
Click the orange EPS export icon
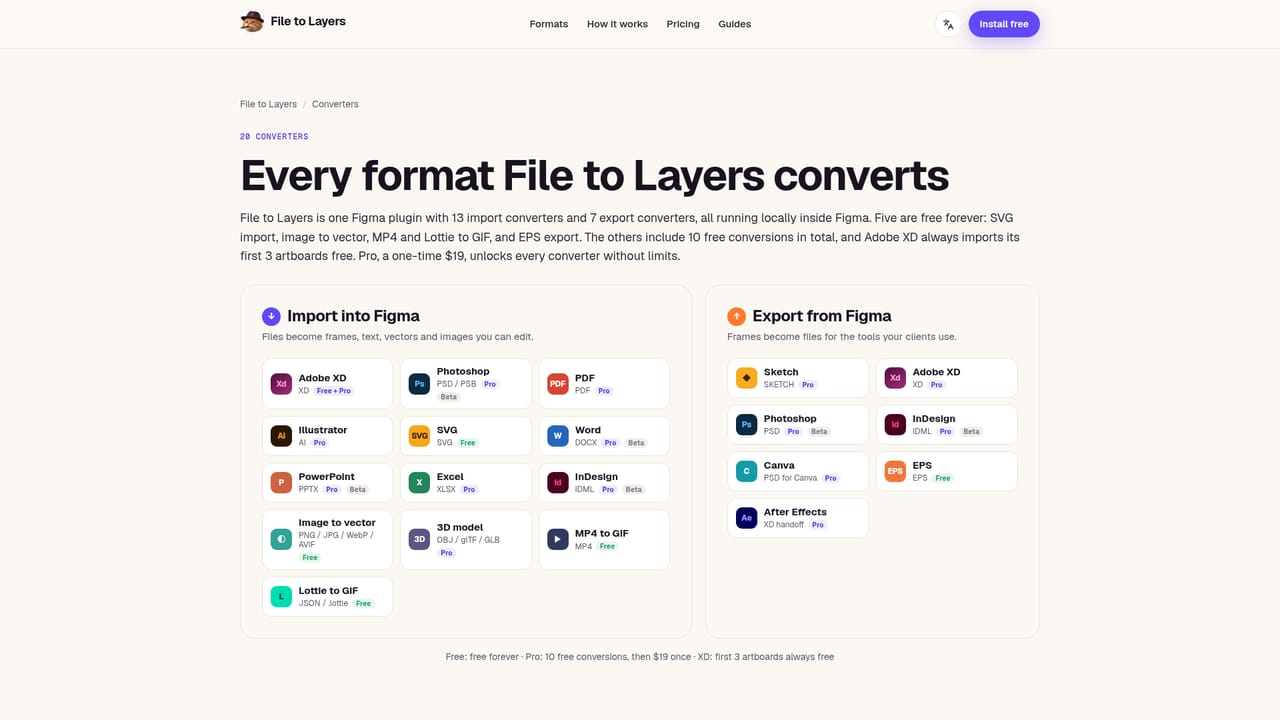pos(896,471)
